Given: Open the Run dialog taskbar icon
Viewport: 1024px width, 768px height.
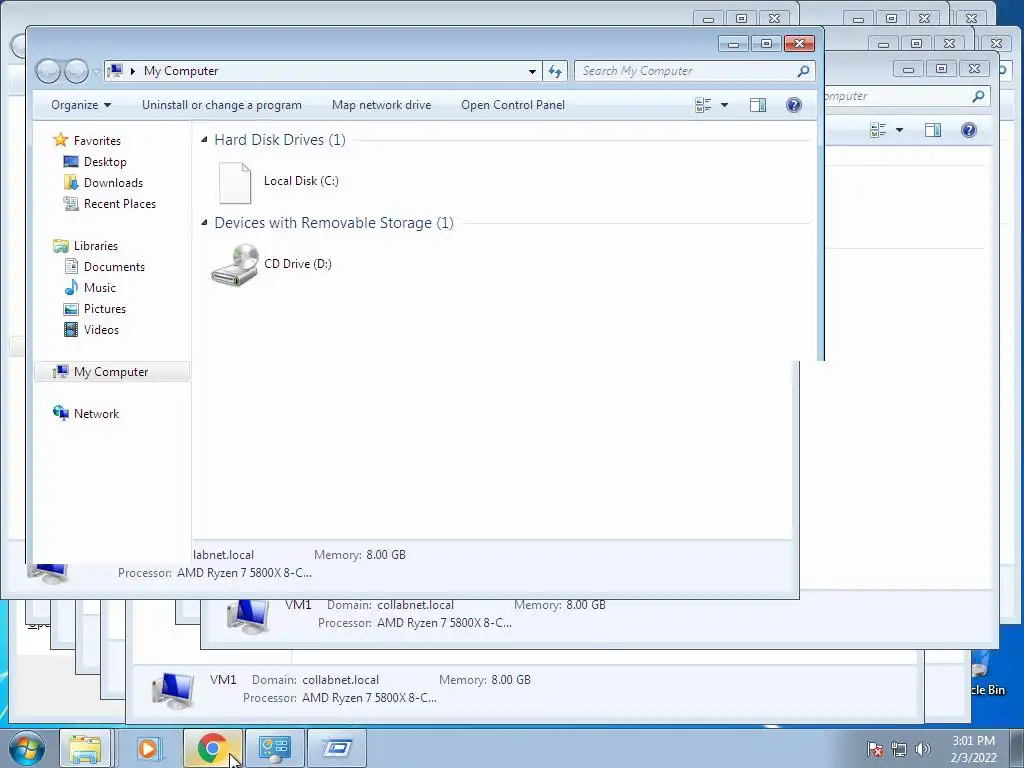Looking at the screenshot, I should (337, 748).
